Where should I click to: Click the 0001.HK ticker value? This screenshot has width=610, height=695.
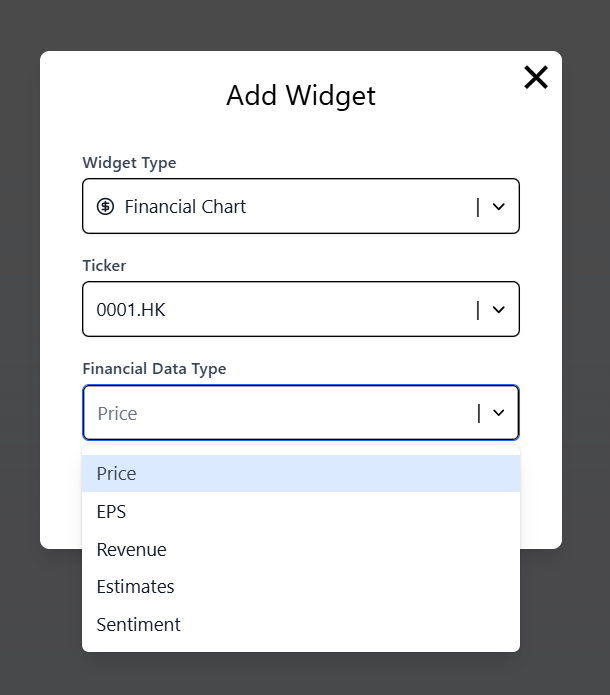pos(131,310)
